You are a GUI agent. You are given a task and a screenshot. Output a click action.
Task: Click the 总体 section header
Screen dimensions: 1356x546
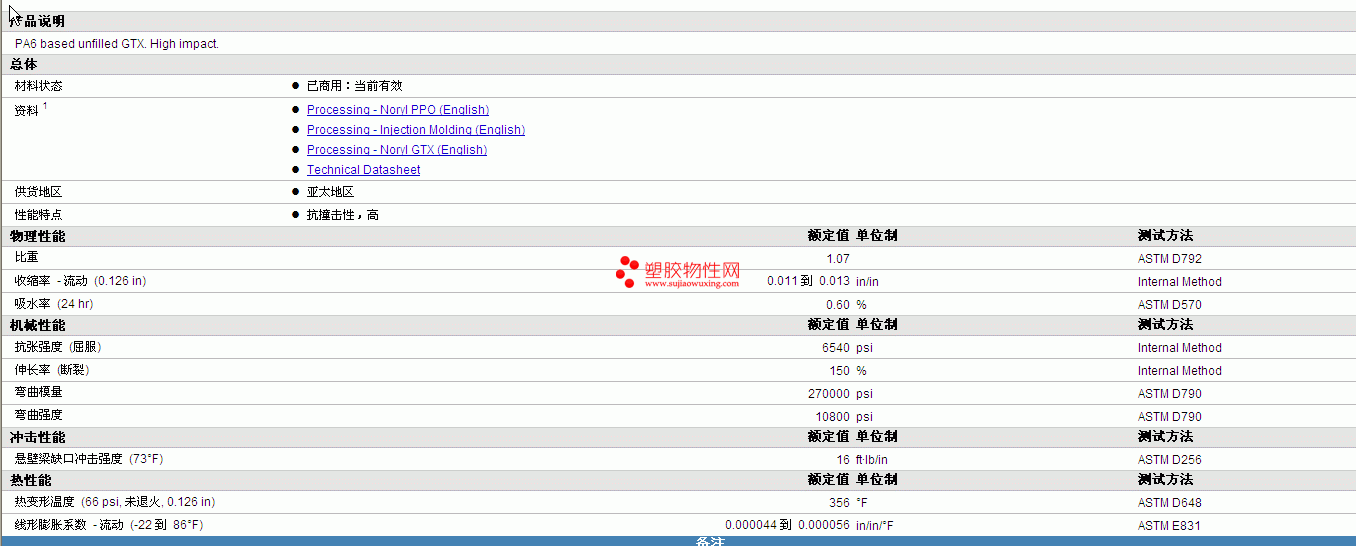tap(24, 64)
